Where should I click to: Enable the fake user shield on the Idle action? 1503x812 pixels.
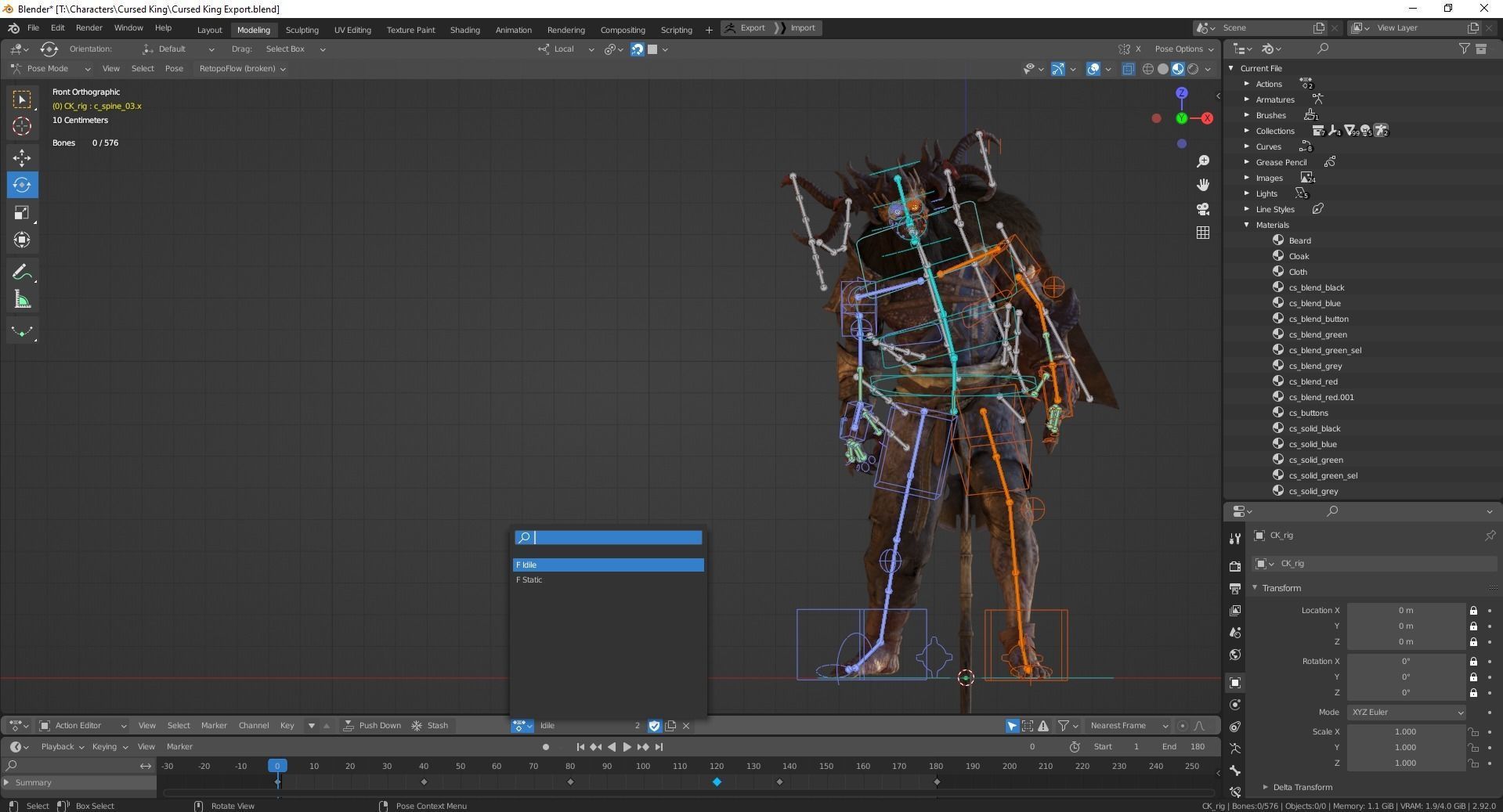[655, 726]
